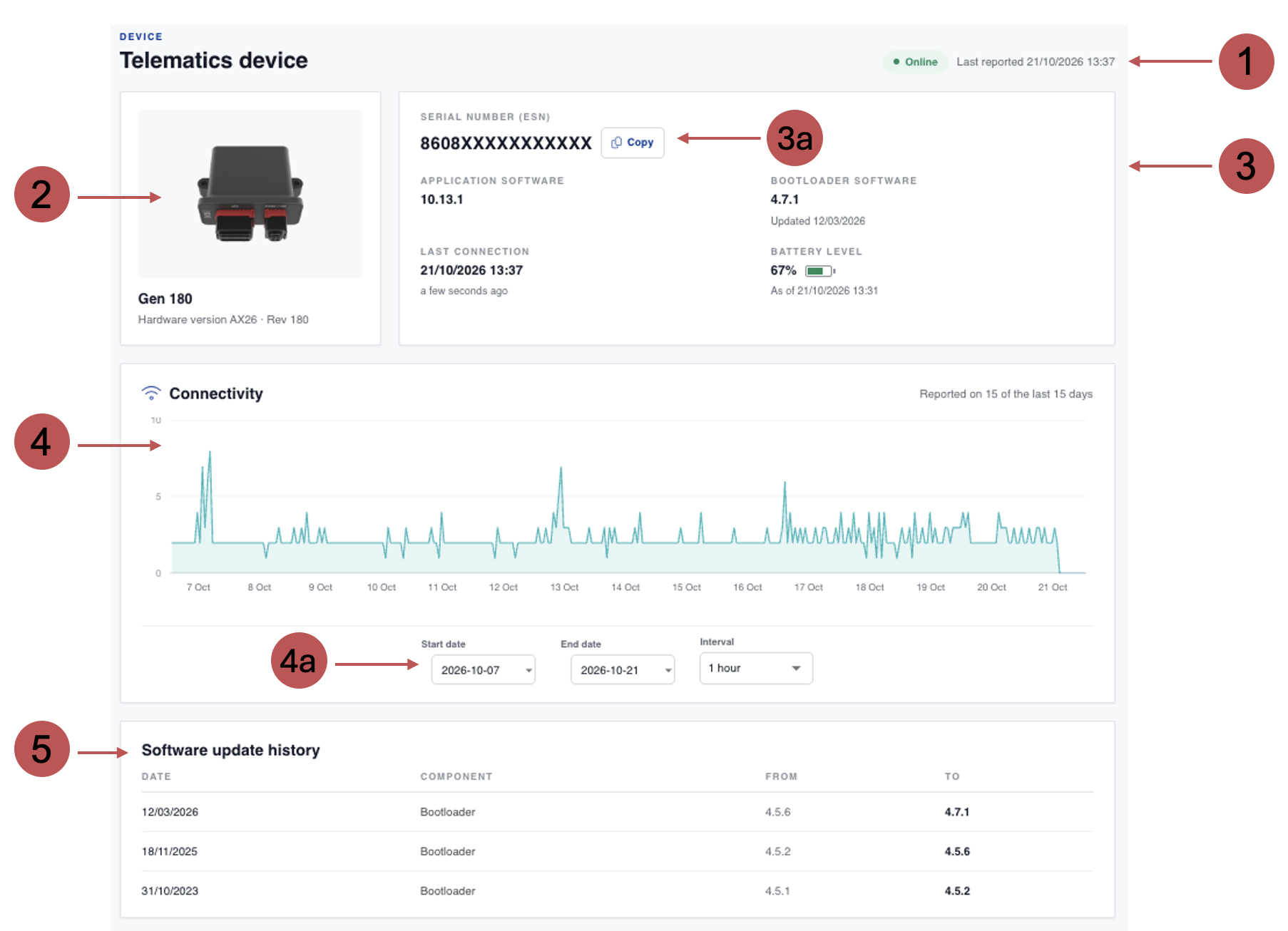
Task: Click the DEVICE breadcrumb label
Action: [140, 36]
